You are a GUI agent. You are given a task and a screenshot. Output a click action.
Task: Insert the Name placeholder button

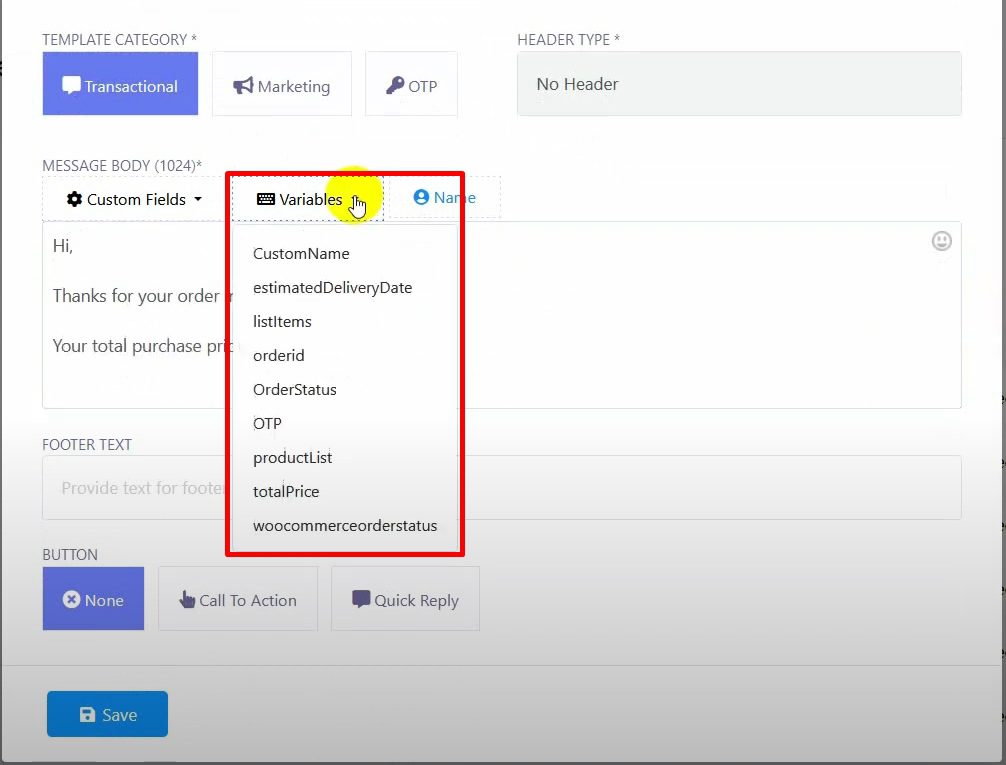click(444, 198)
